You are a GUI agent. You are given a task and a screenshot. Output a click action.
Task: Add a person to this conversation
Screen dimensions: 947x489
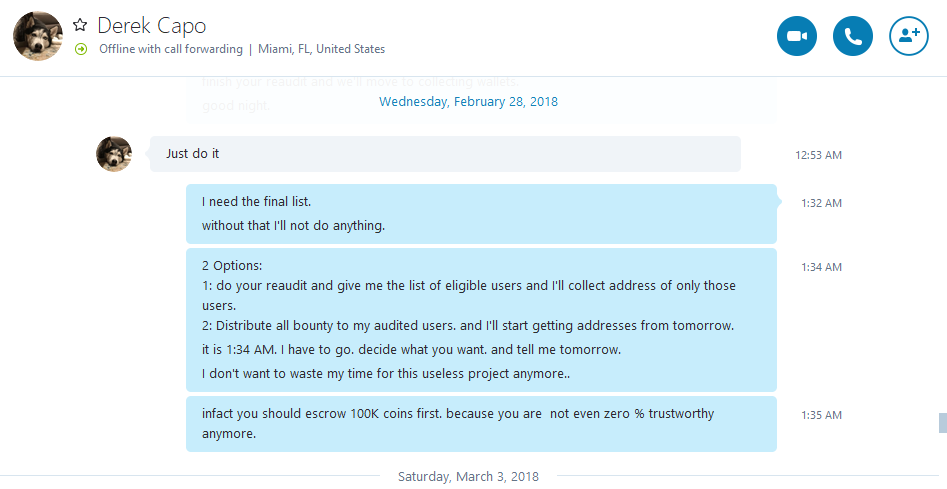coord(909,36)
